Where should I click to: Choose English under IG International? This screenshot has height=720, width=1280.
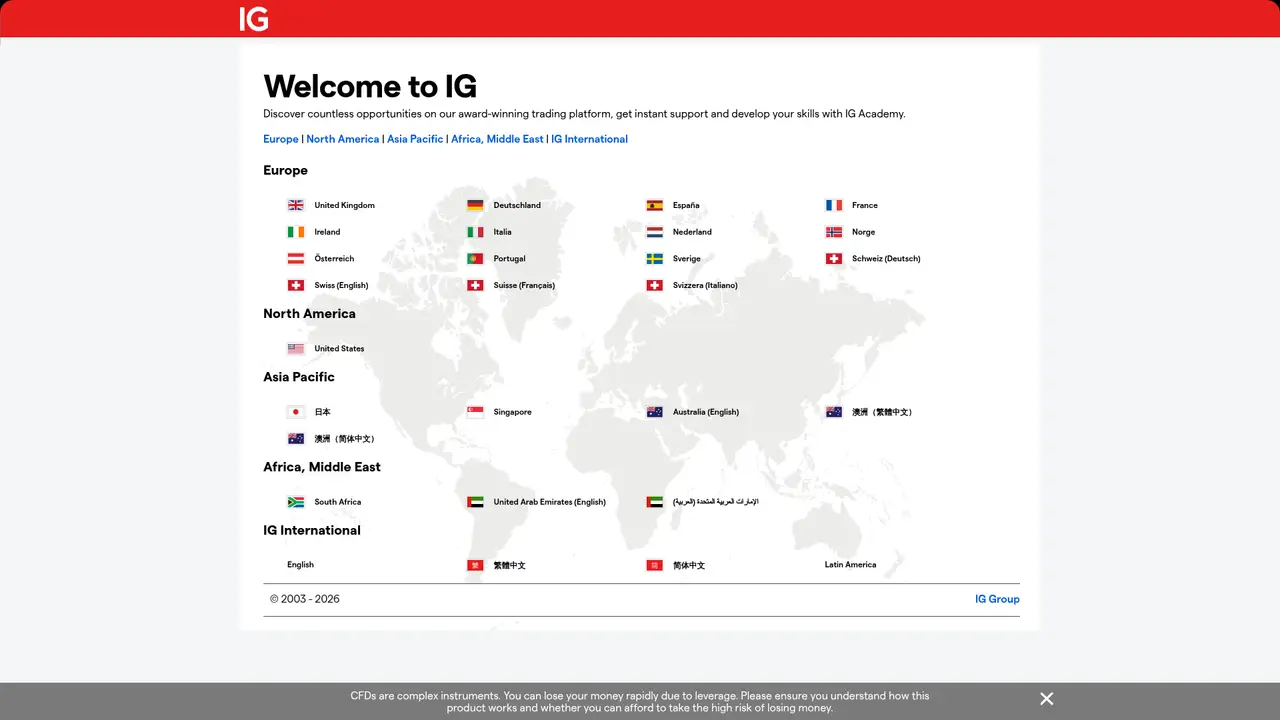tap(300, 565)
